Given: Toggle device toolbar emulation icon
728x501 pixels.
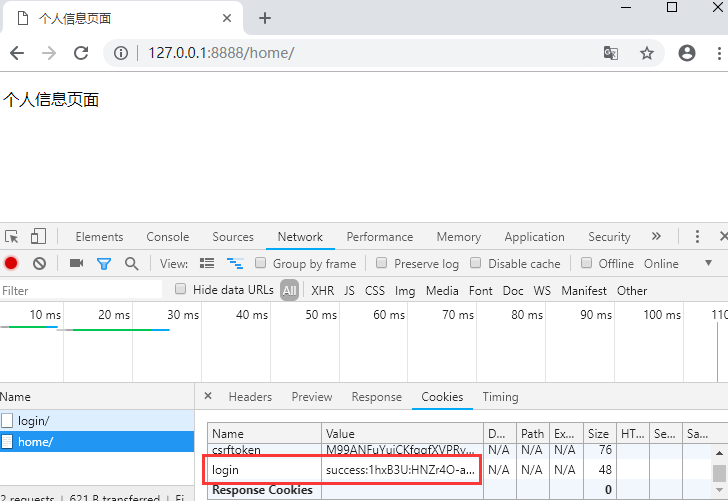Looking at the screenshot, I should pyautogui.click(x=38, y=236).
